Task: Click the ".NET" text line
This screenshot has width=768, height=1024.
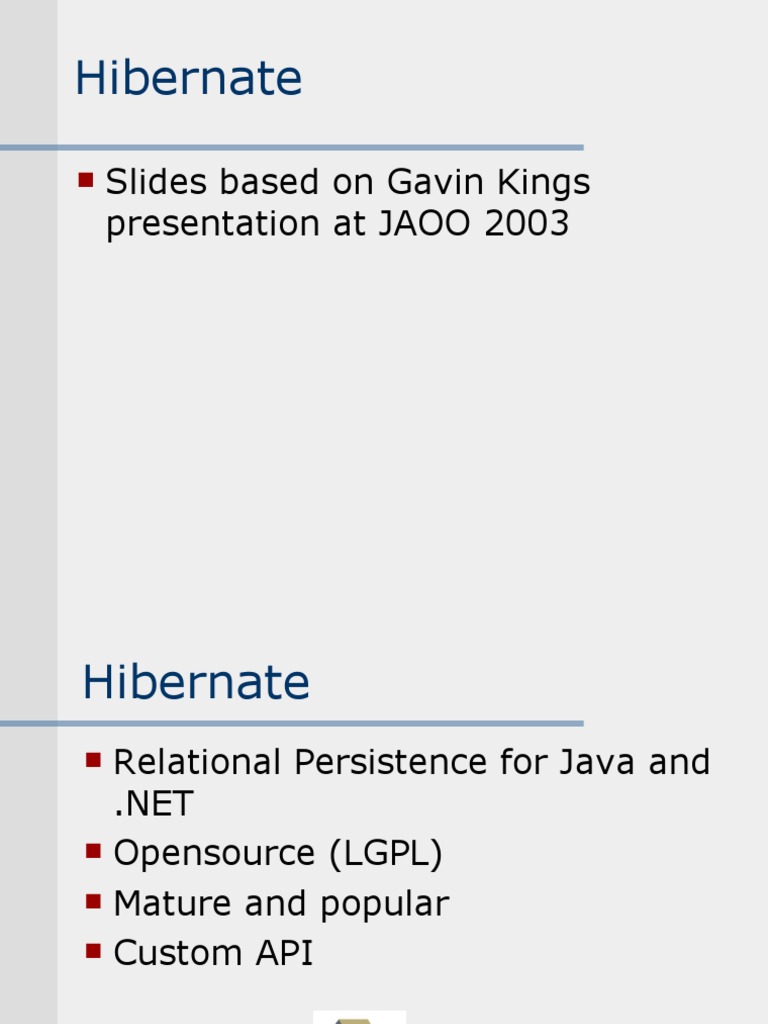Action: (x=153, y=803)
